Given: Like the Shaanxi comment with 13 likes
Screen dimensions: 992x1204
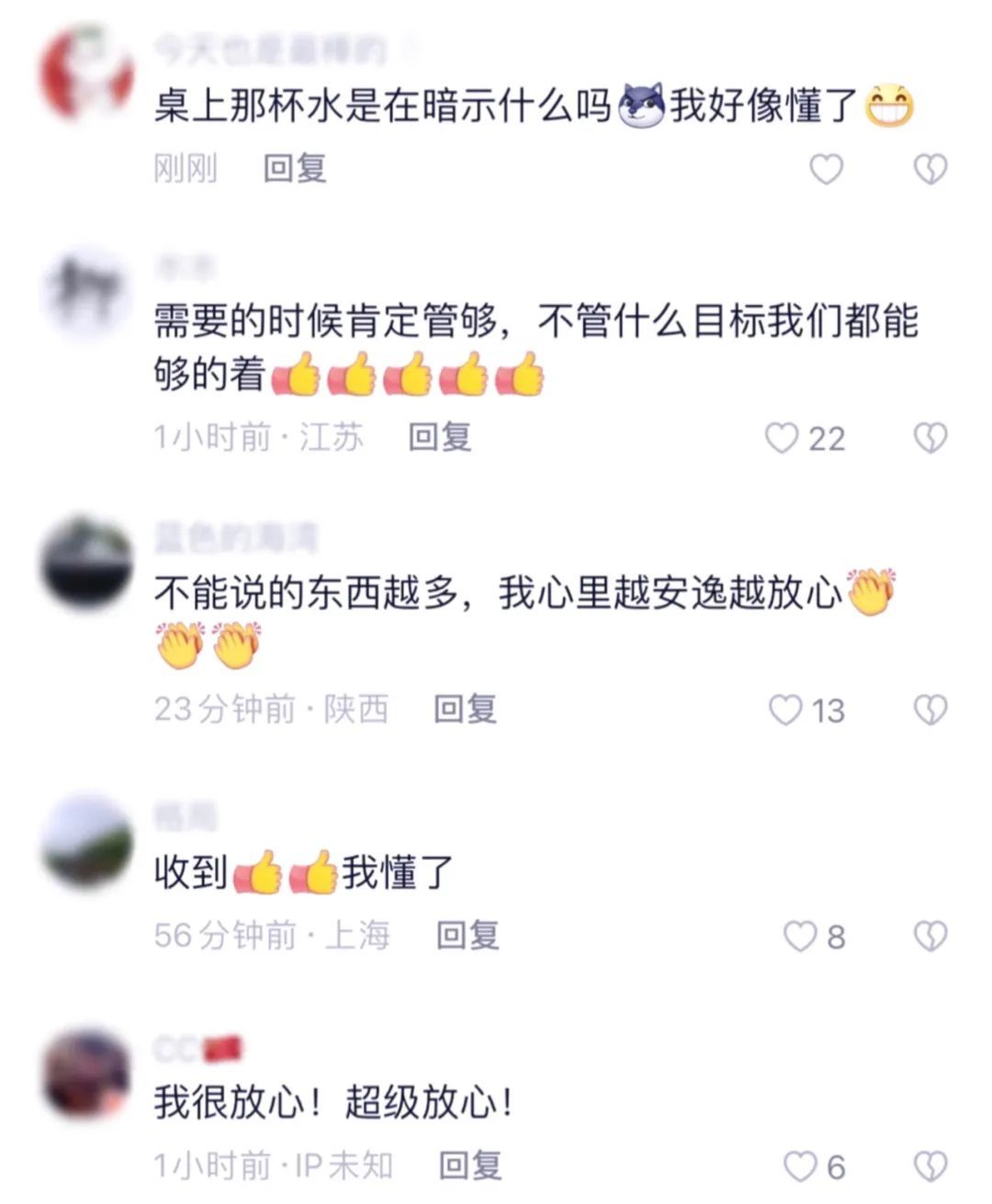Looking at the screenshot, I should [x=785, y=710].
